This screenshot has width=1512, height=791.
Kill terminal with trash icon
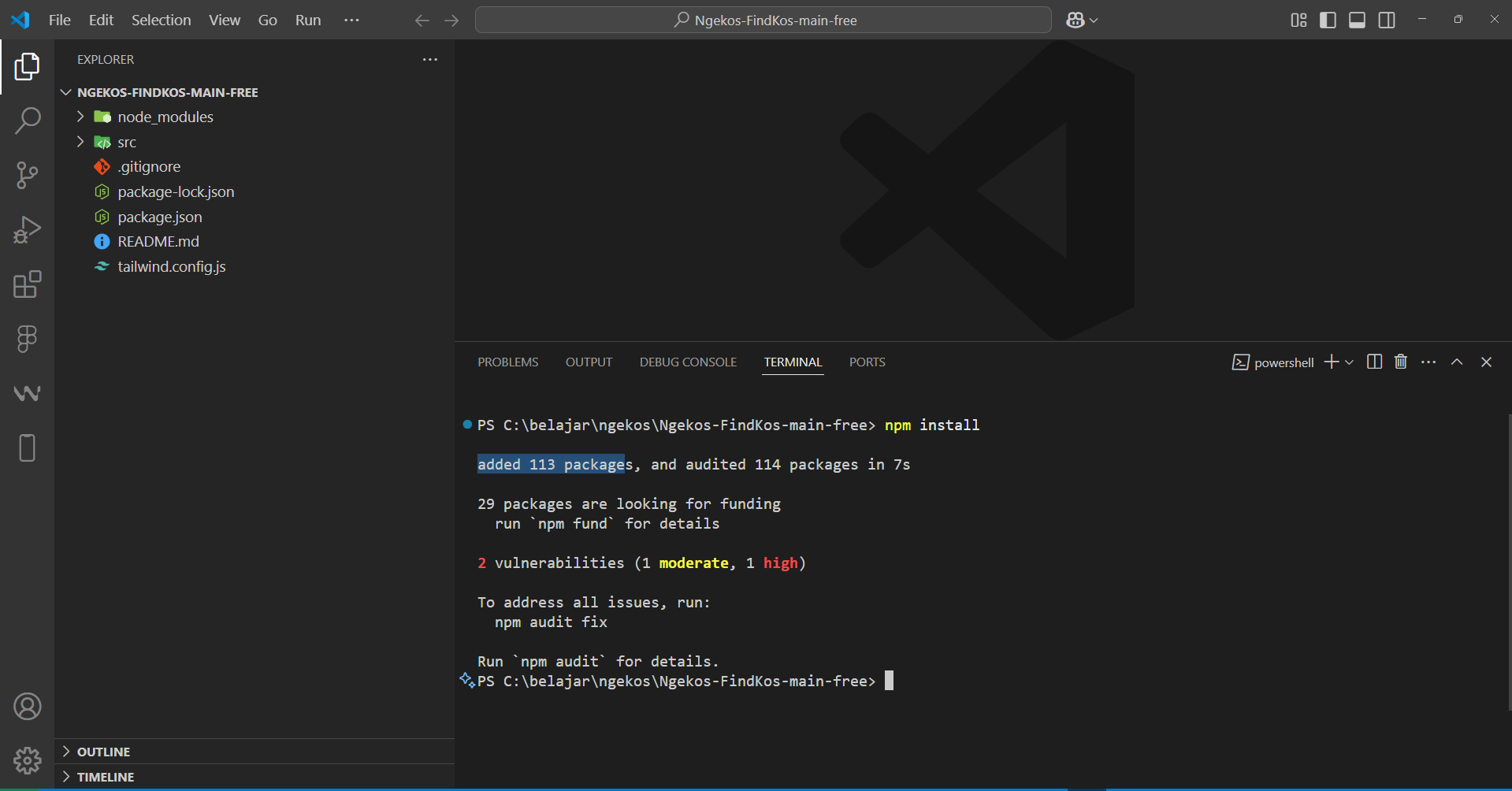pyautogui.click(x=1401, y=362)
